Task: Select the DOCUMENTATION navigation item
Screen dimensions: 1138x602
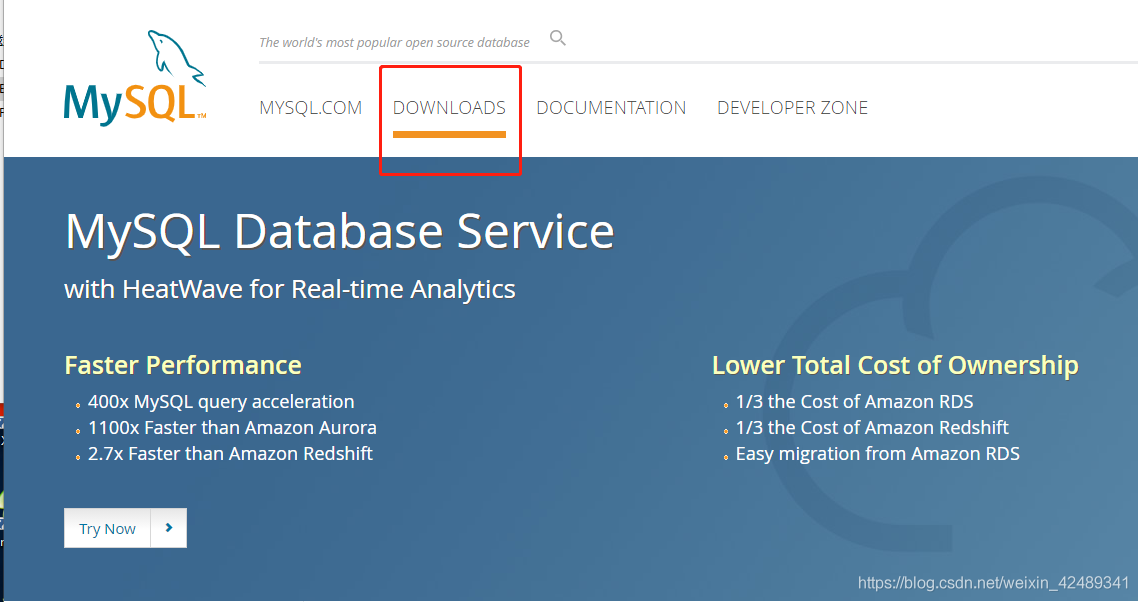Action: 611,107
